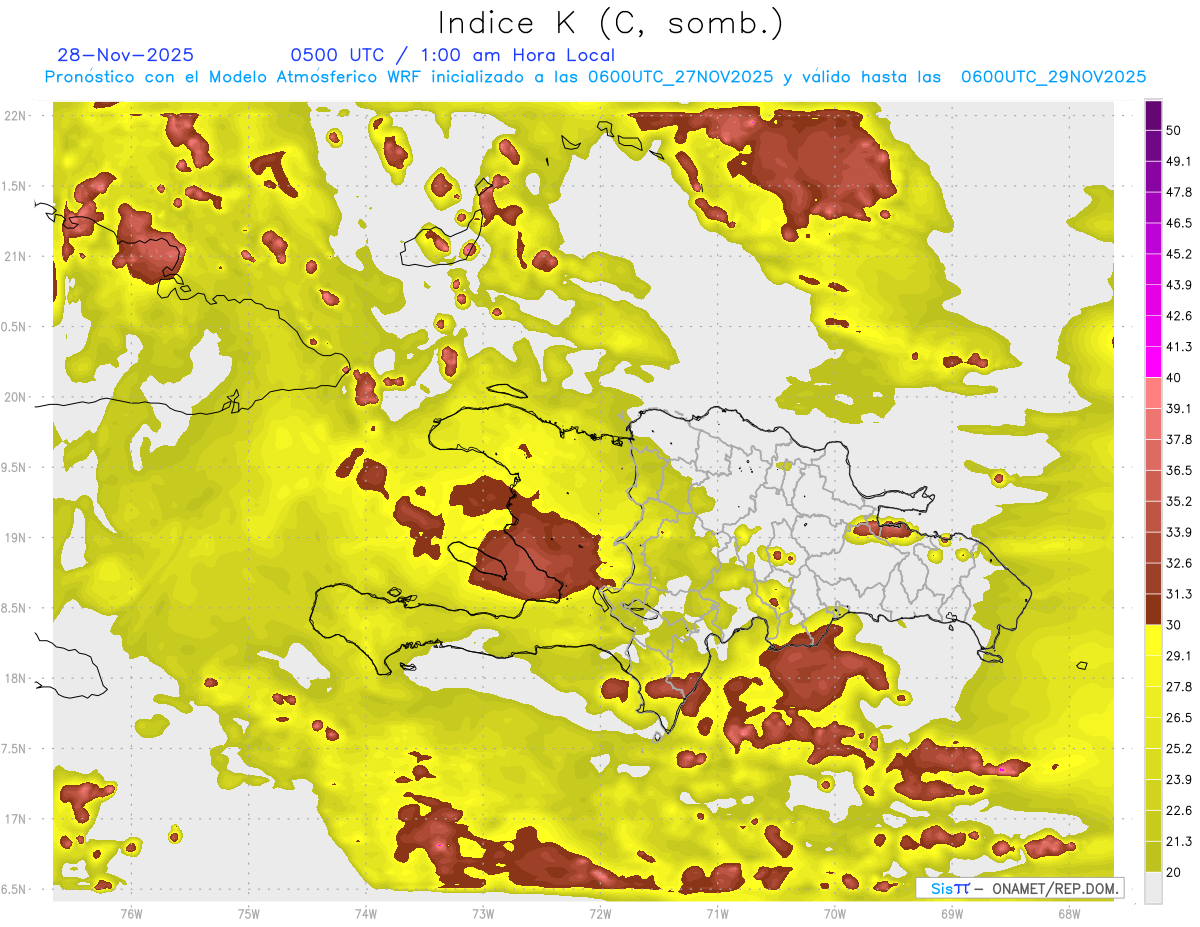The height and width of the screenshot is (927, 1200).
Task: Click the dark brown colorbar segment between 30 and 31.3
Action: click(1153, 609)
